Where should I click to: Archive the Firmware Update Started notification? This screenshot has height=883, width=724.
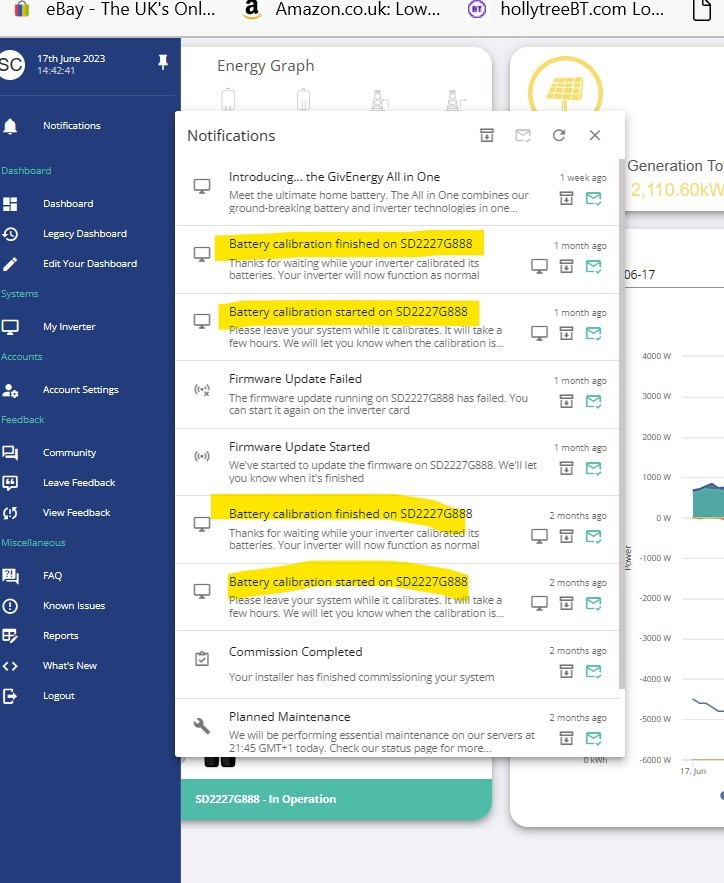point(566,468)
